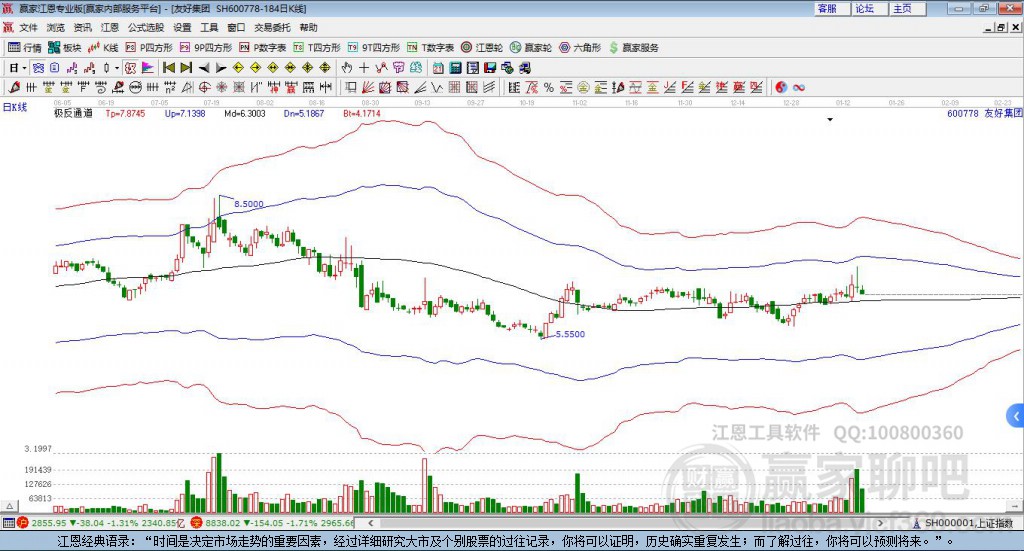Launch the 江恩轮 Gann wheel
1024x551 pixels.
pyautogui.click(x=482, y=48)
